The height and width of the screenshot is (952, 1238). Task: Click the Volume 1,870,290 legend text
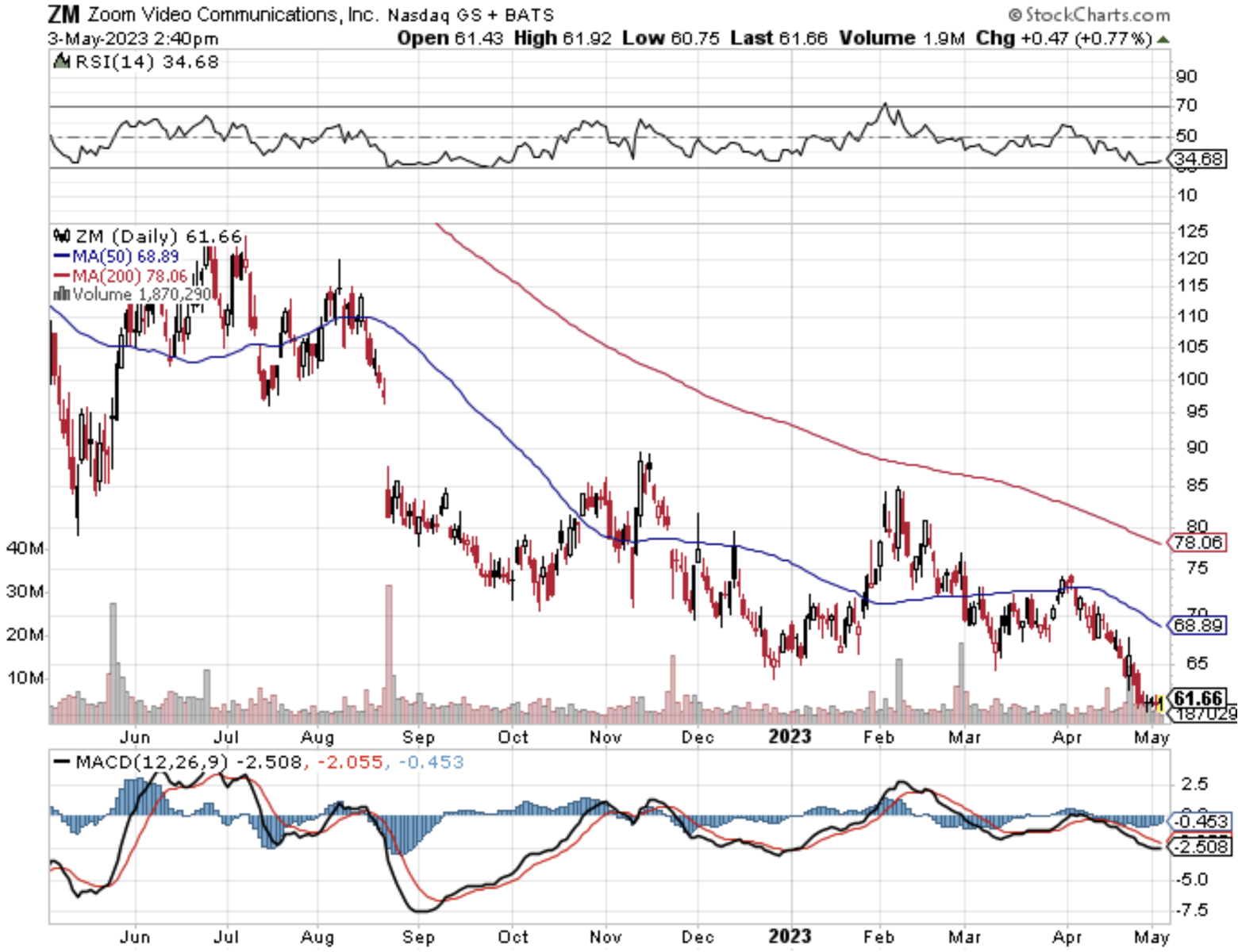click(142, 294)
